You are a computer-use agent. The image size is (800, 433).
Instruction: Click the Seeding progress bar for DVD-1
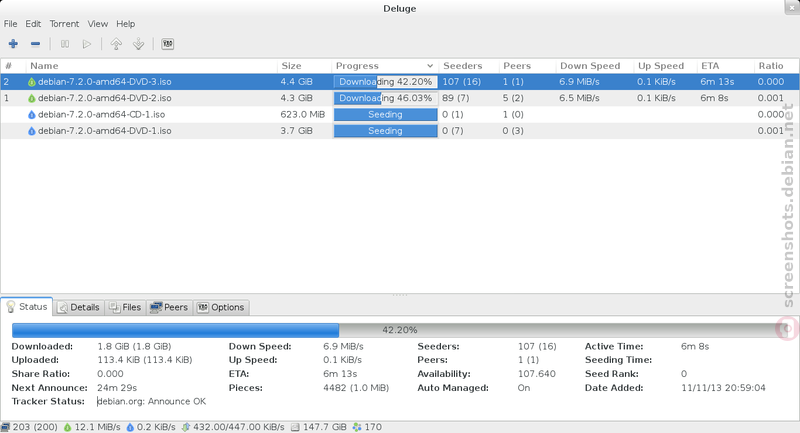[386, 131]
